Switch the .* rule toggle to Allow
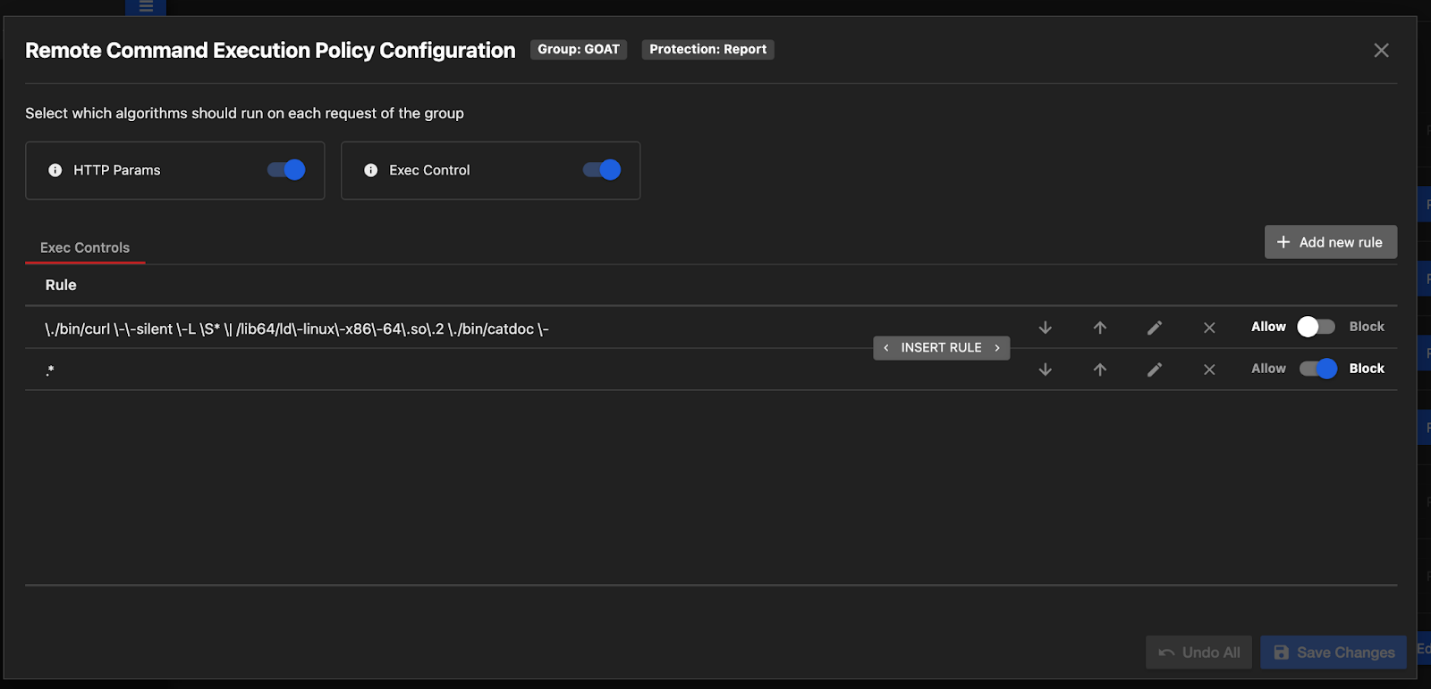The image size is (1431, 689). [x=1317, y=369]
